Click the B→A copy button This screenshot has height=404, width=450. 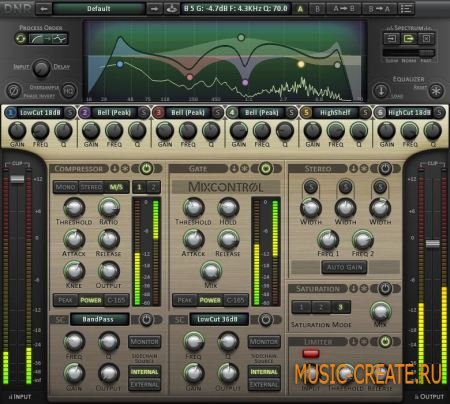click(x=379, y=9)
